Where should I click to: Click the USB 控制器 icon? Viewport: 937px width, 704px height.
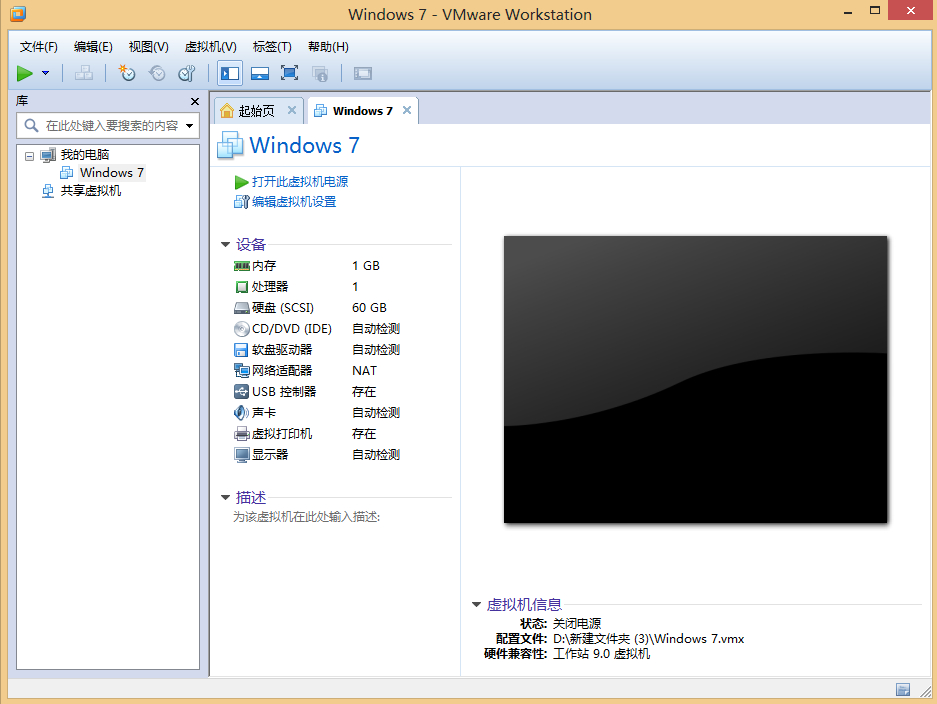click(241, 391)
